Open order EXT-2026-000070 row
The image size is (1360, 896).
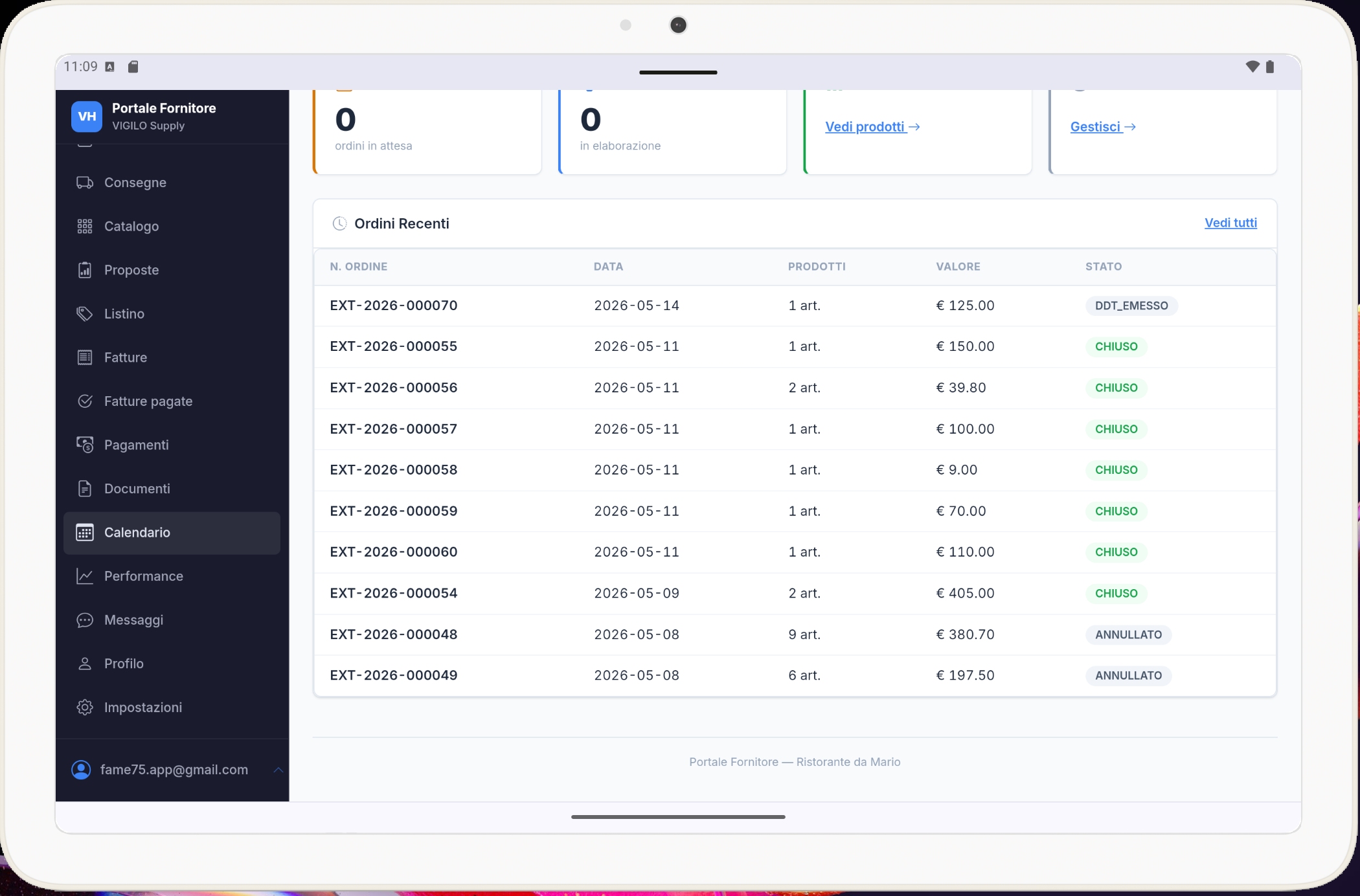tap(795, 306)
